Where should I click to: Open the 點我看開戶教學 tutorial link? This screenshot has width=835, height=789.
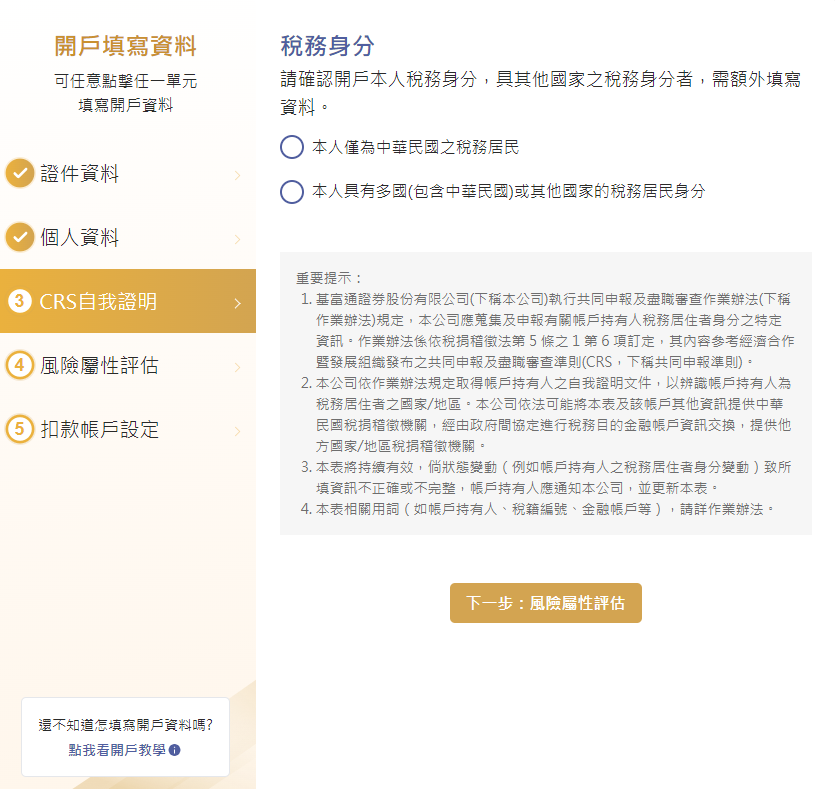[x=117, y=750]
